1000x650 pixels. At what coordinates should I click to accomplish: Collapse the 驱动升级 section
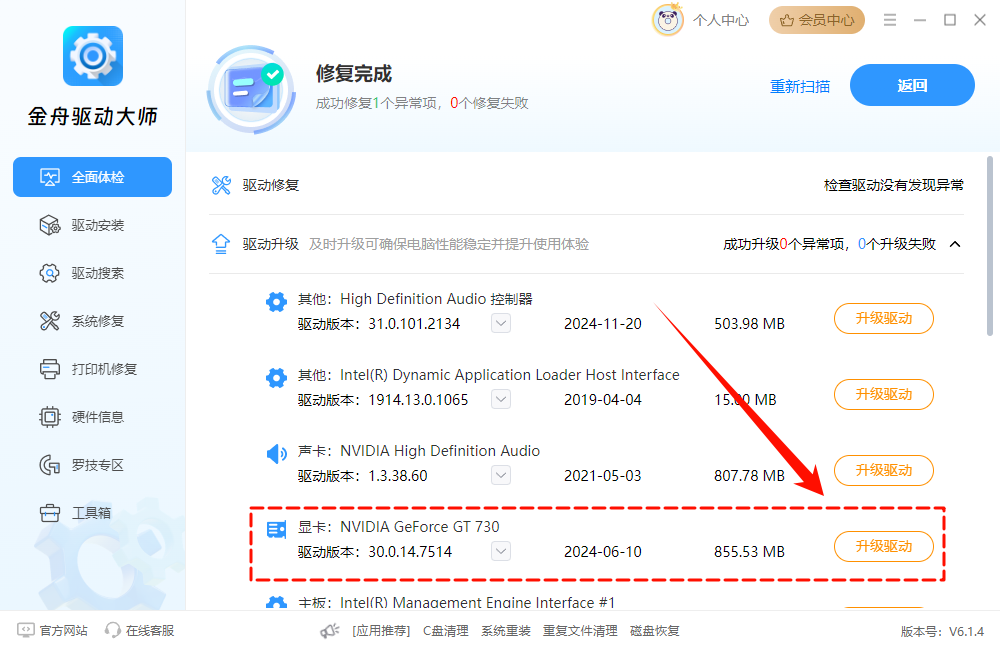tap(955, 243)
